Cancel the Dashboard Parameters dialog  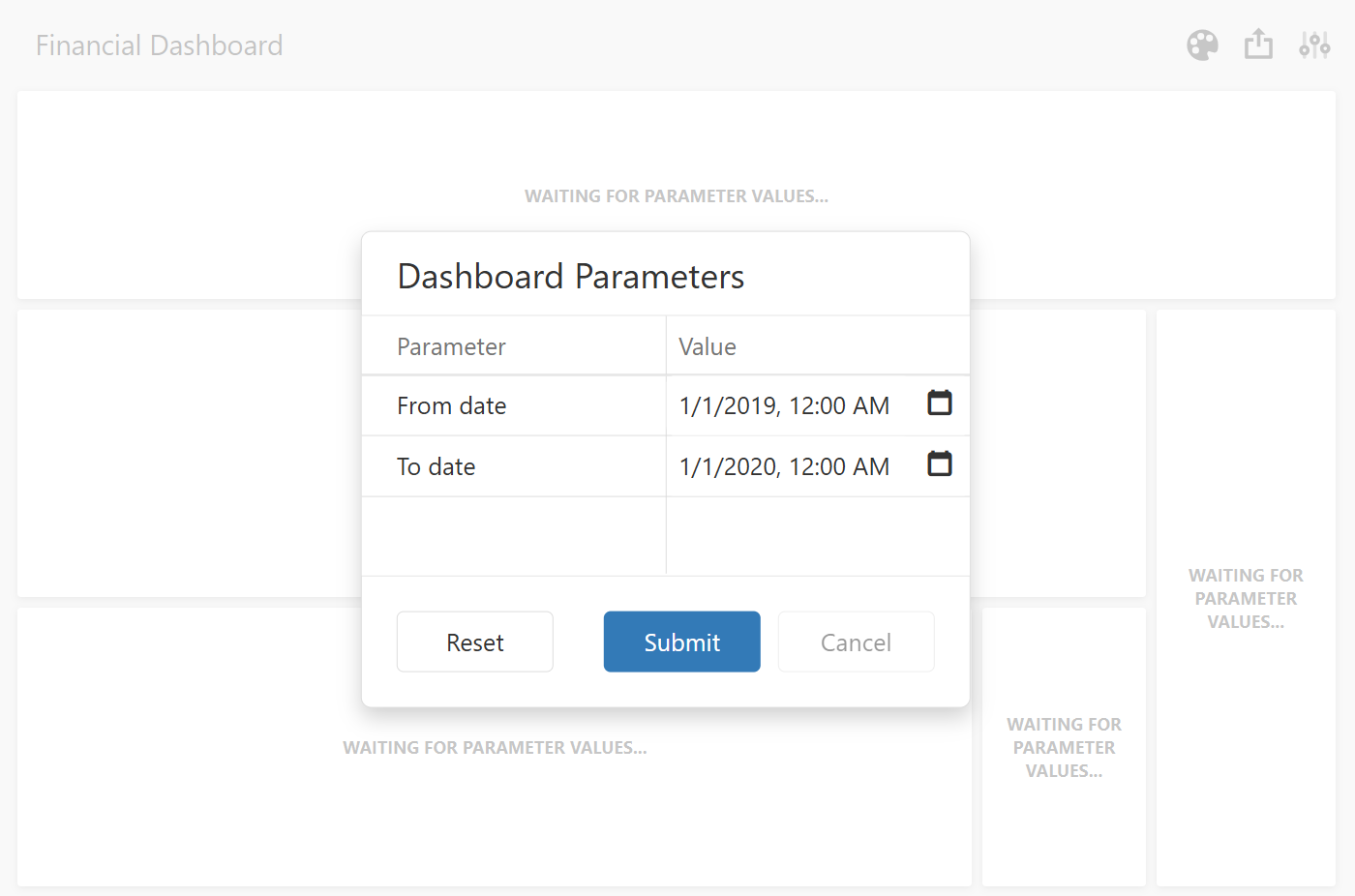pos(856,642)
